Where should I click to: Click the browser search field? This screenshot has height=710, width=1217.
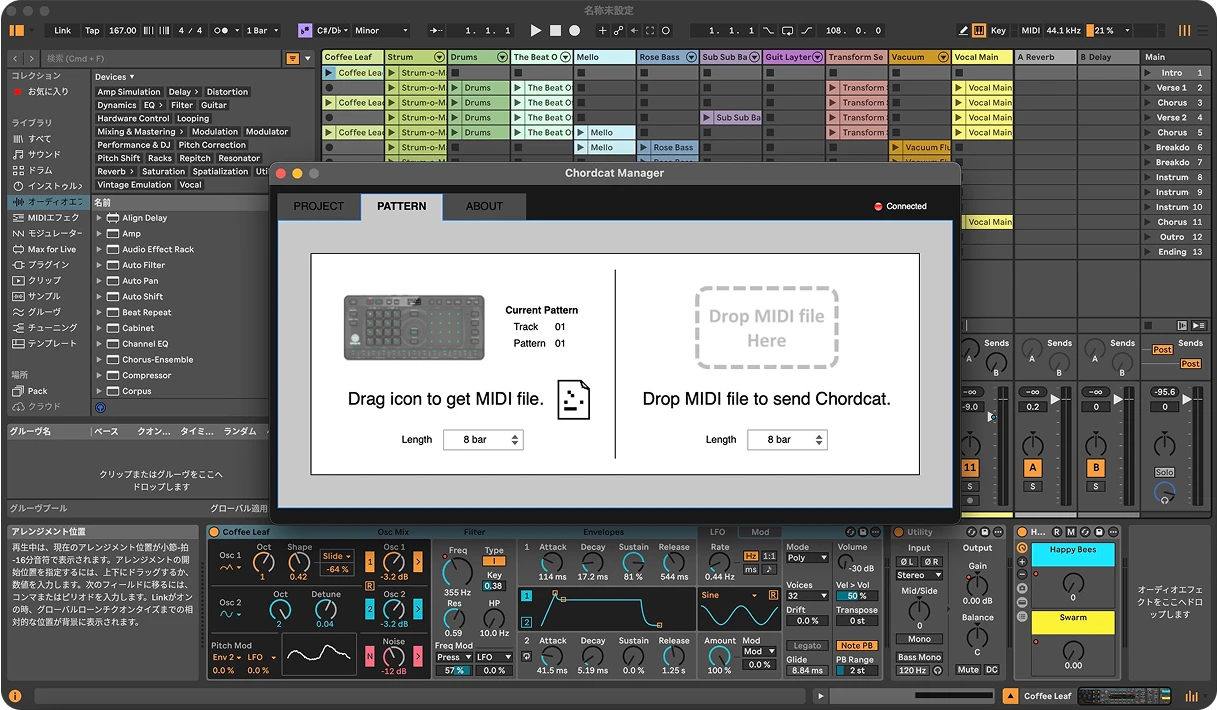(x=160, y=59)
